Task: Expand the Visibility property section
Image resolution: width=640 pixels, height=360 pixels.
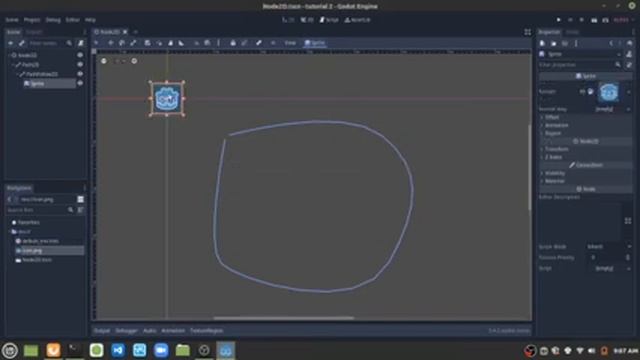Action: tap(585, 173)
